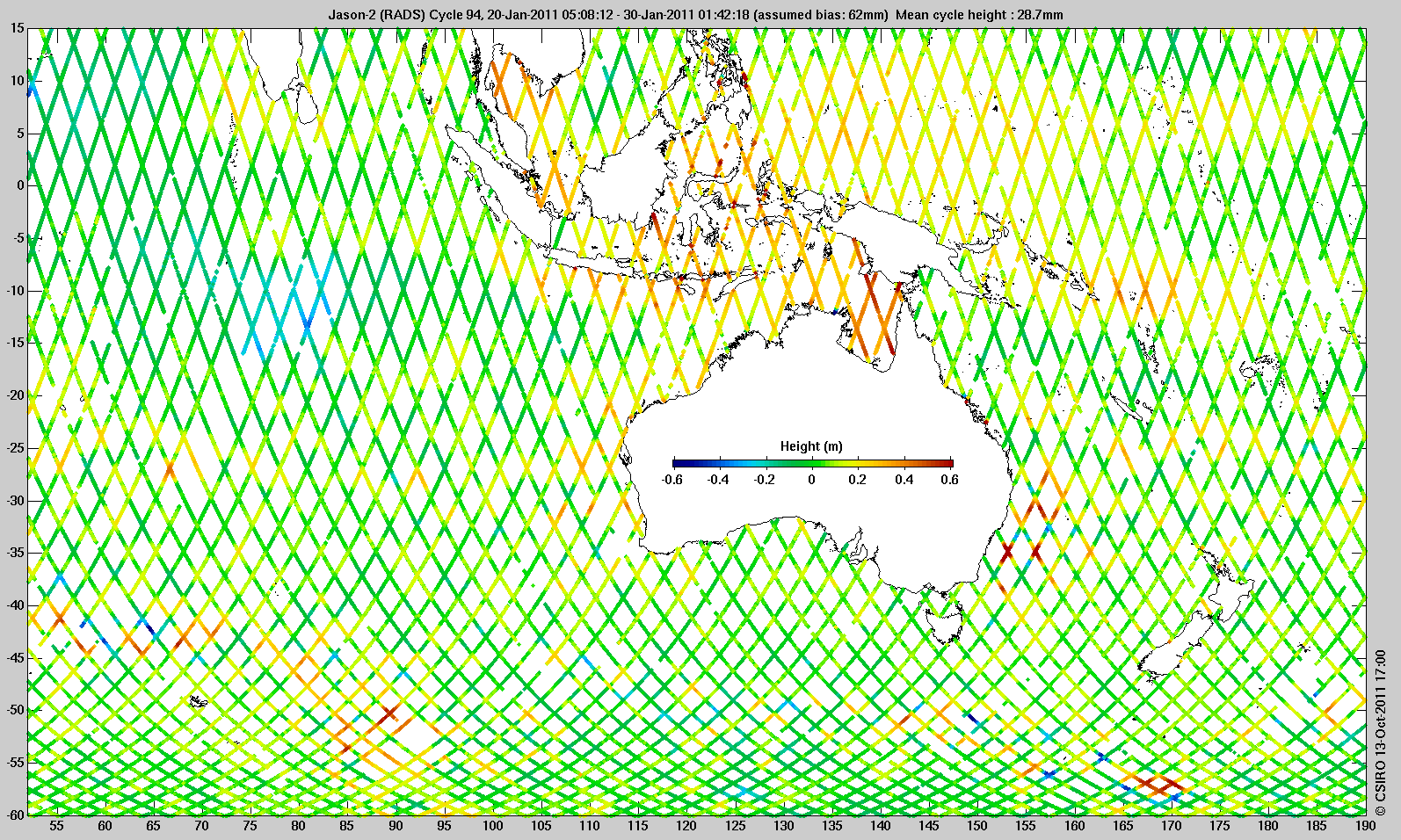Image resolution: width=1401 pixels, height=840 pixels.
Task: Click longitude axis label 175
Action: pyautogui.click(x=1220, y=826)
